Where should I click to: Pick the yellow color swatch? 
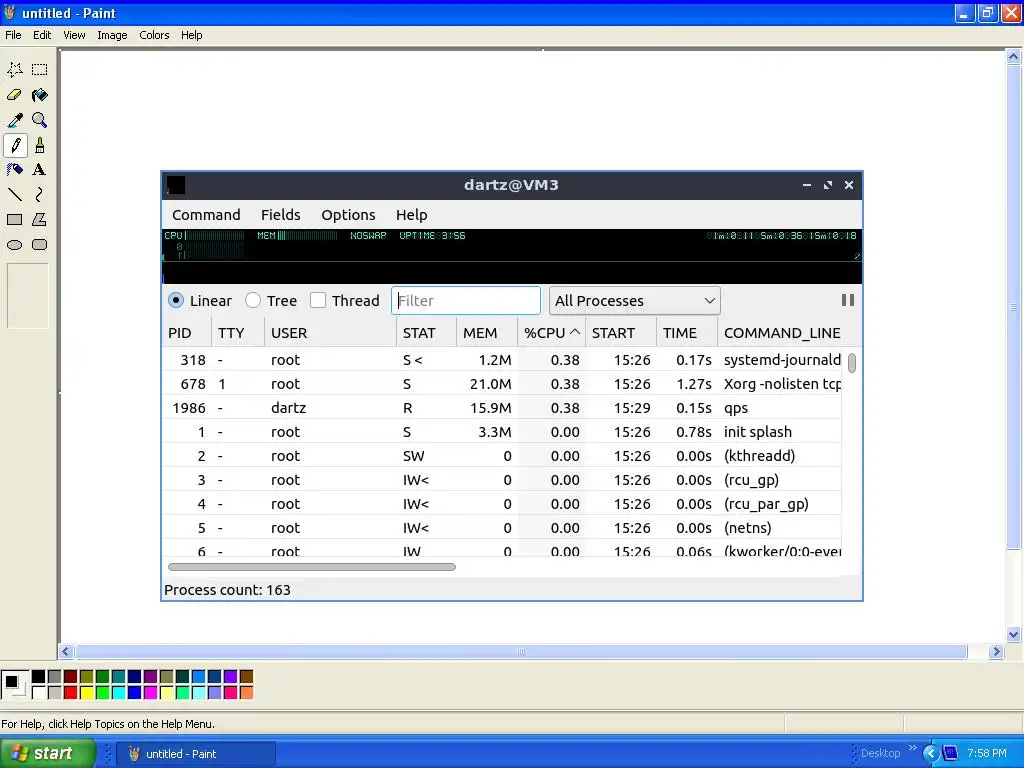pyautogui.click(x=86, y=692)
